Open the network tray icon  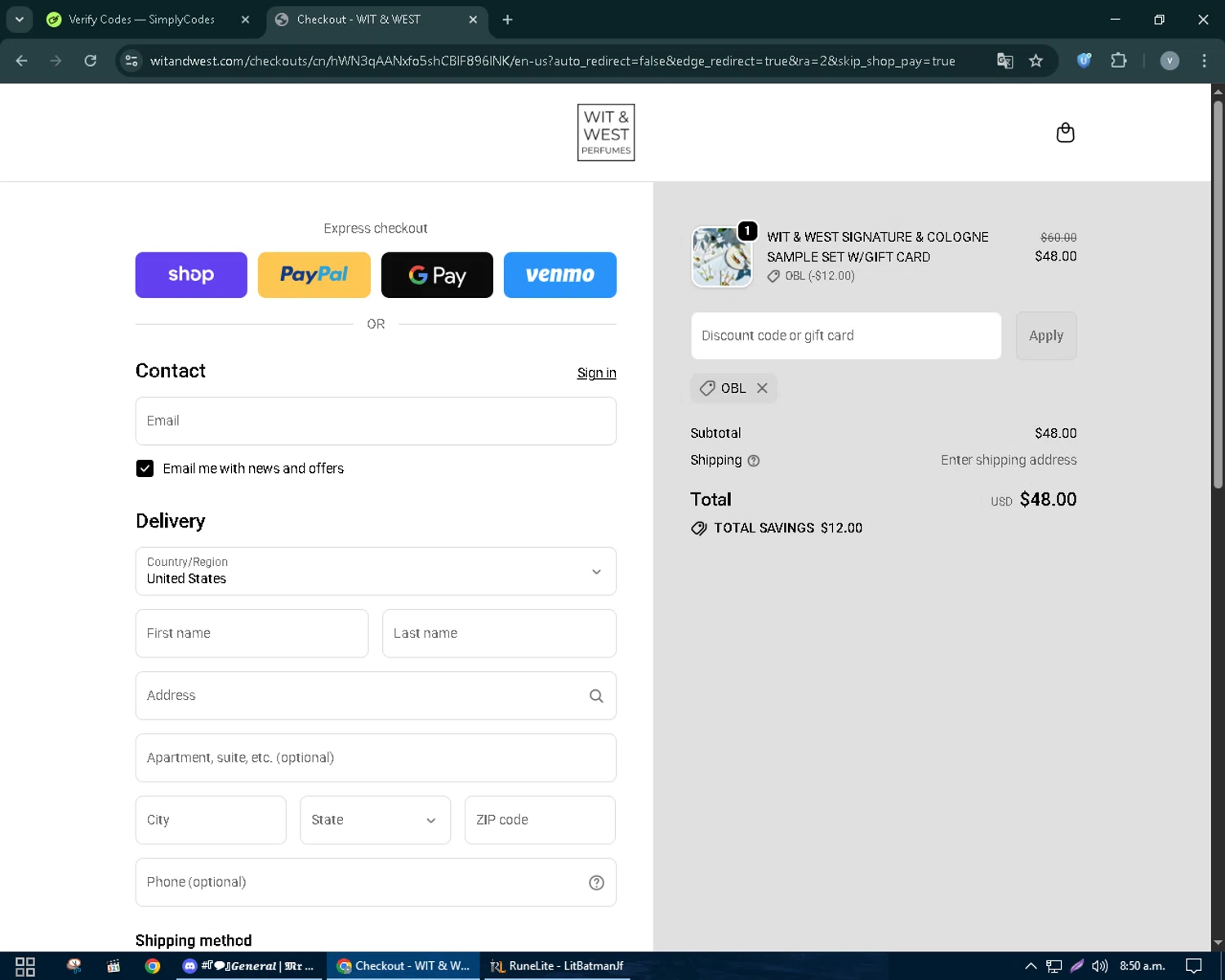pyautogui.click(x=1054, y=966)
